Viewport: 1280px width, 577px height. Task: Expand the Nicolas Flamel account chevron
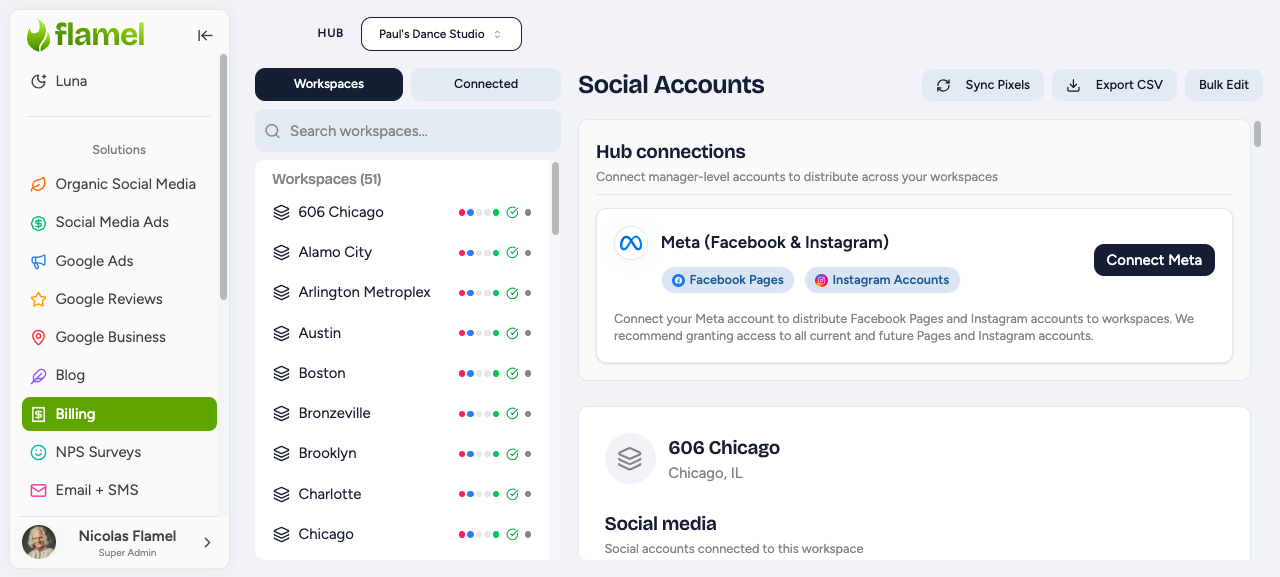tap(207, 542)
